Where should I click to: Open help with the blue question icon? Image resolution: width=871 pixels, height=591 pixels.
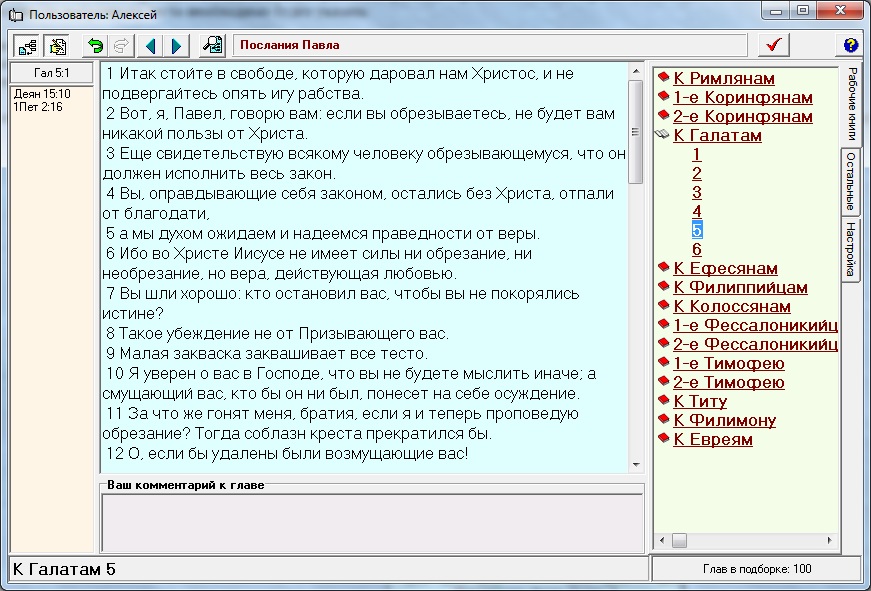[x=850, y=45]
